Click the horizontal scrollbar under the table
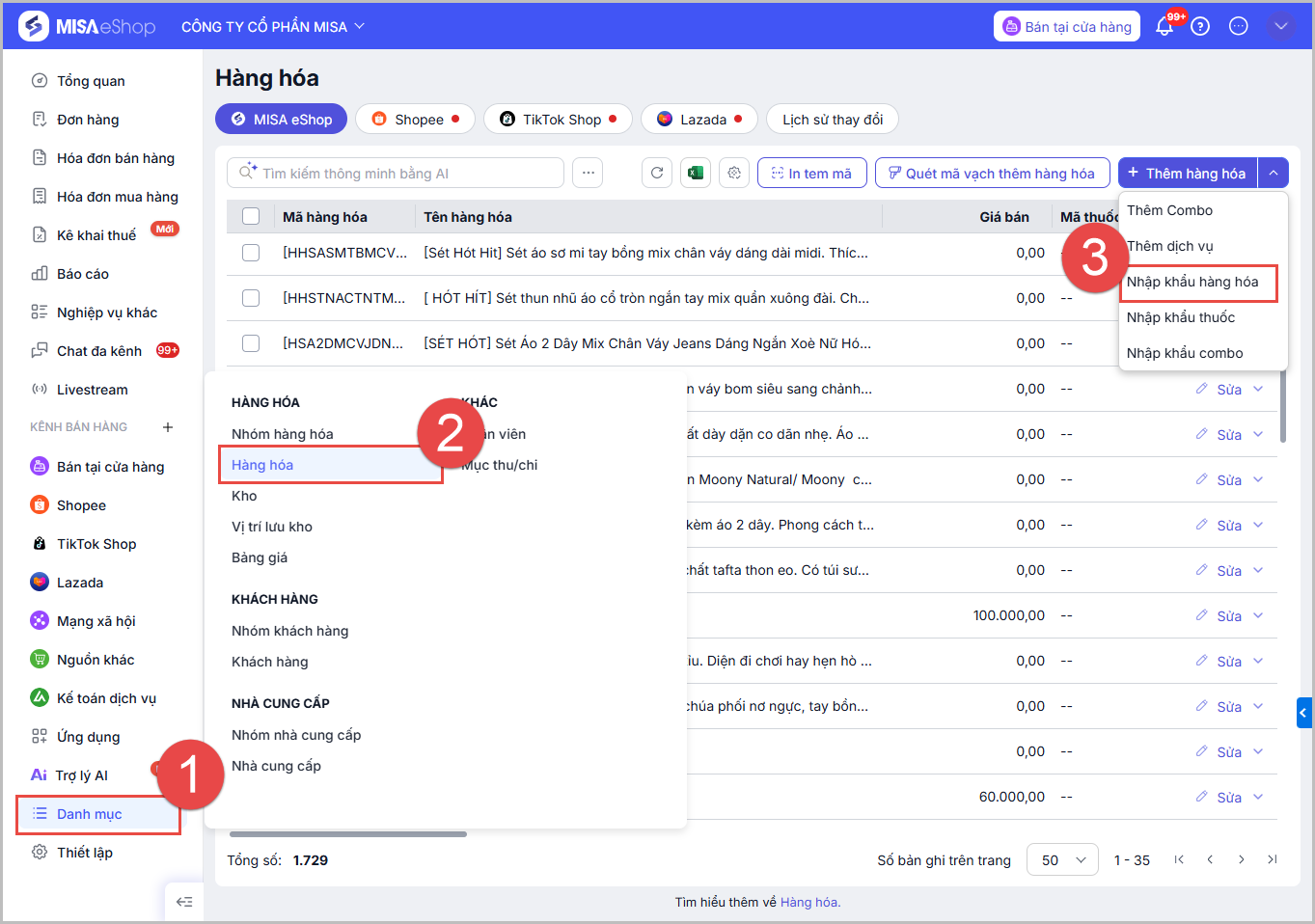Image resolution: width=1315 pixels, height=924 pixels. (348, 834)
